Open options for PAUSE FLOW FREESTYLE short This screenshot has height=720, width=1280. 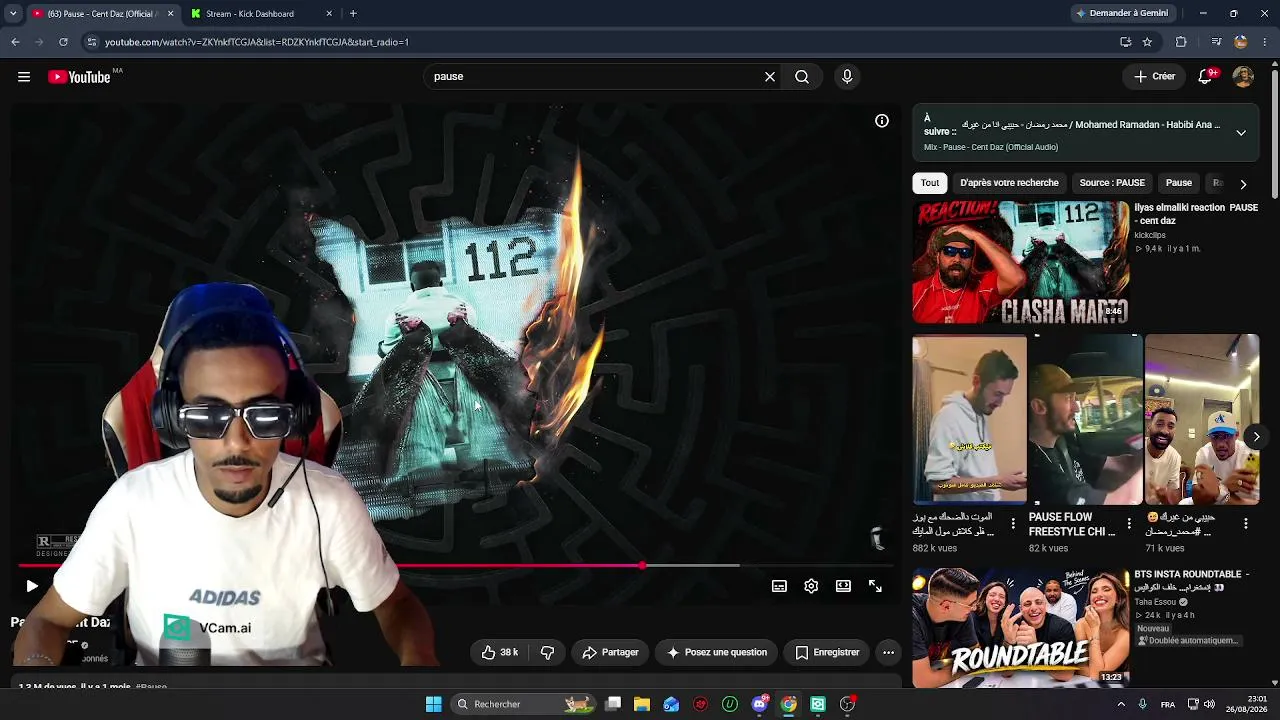tap(1129, 523)
